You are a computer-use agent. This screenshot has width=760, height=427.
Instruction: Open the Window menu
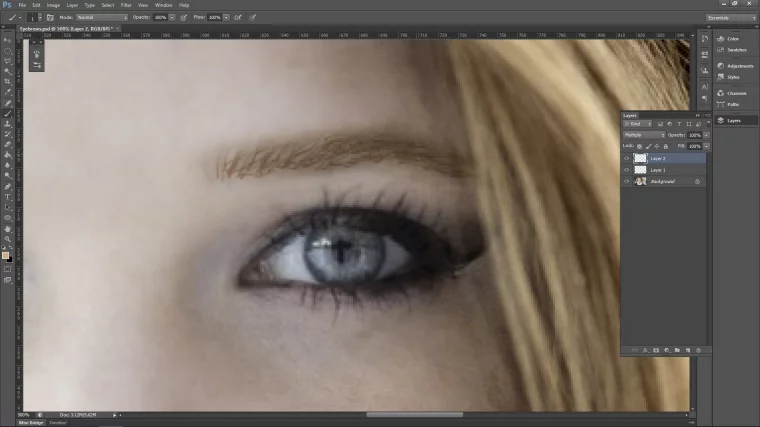(x=164, y=5)
